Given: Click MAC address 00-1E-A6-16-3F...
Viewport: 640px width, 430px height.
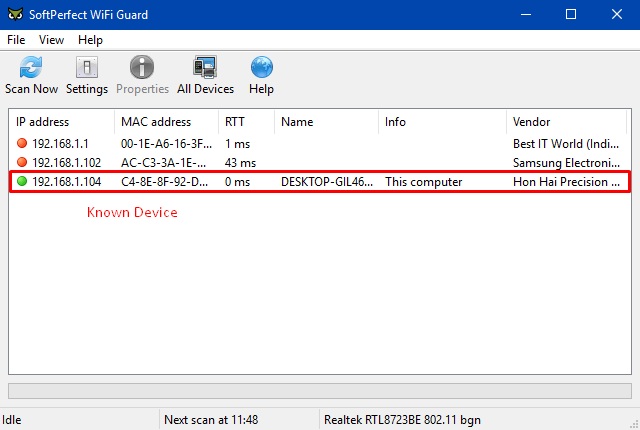Looking at the screenshot, I should coord(167,144).
